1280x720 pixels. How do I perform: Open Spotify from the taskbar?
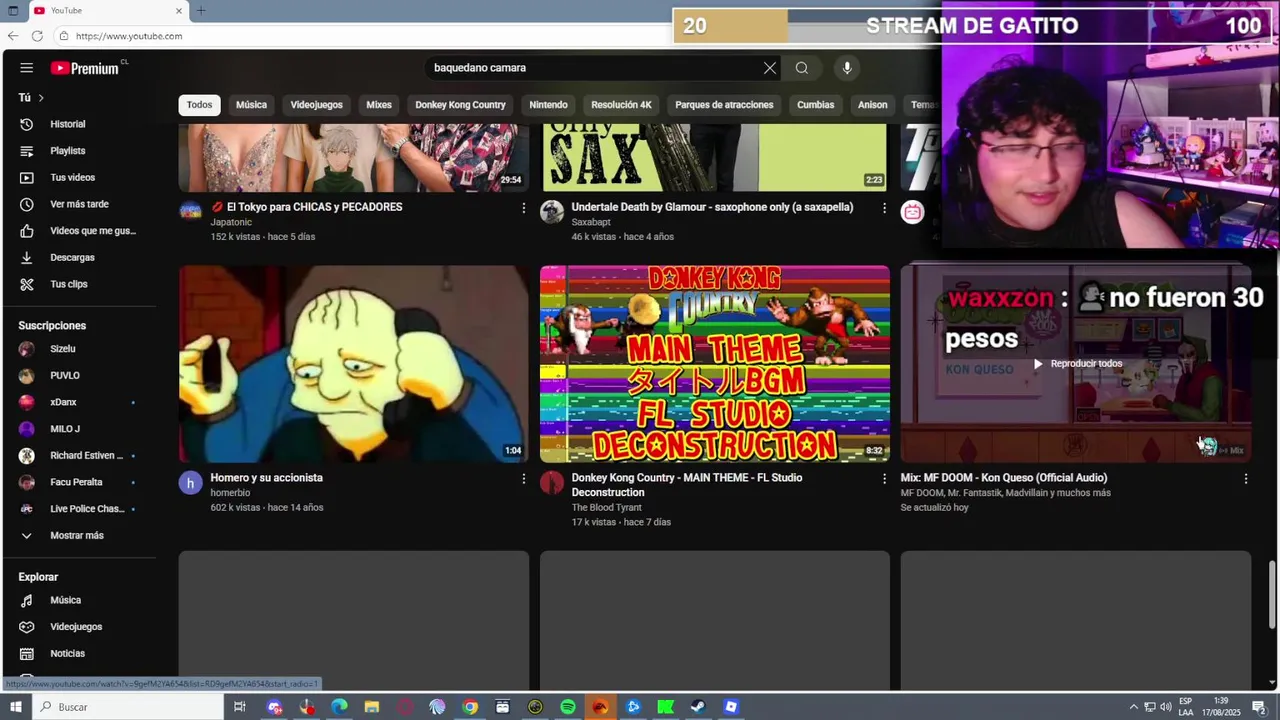click(x=568, y=707)
